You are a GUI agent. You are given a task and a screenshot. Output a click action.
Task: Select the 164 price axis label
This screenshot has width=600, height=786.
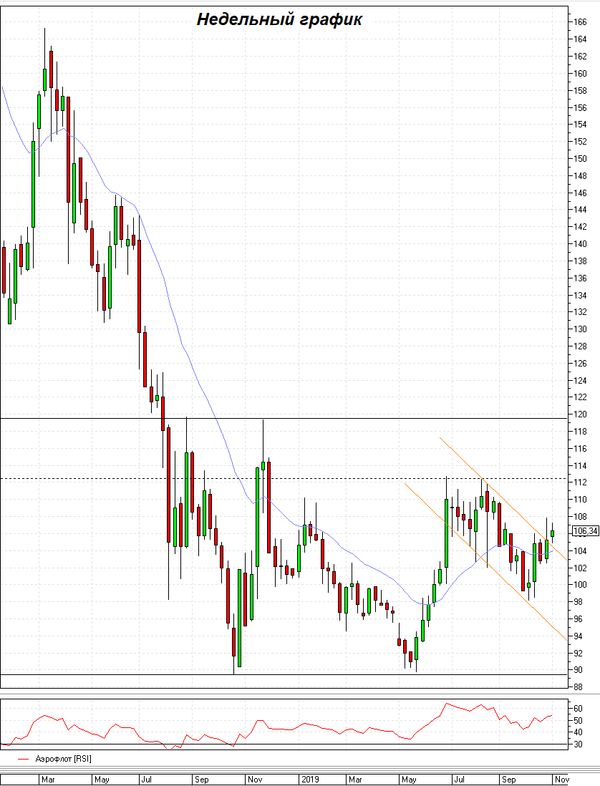click(x=580, y=39)
